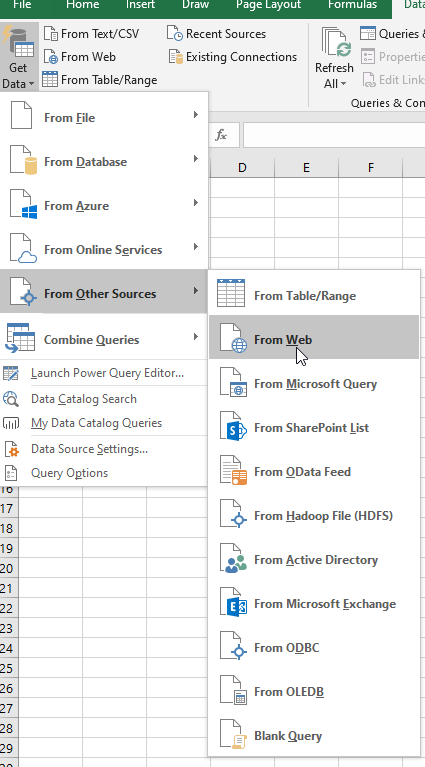This screenshot has width=425, height=767.
Task: Open Recent Sources
Action: (217, 34)
